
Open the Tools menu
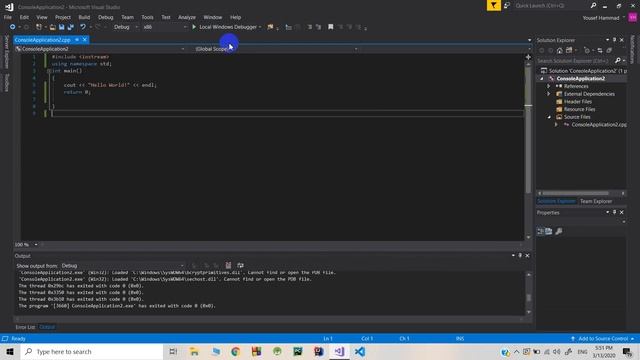147,17
